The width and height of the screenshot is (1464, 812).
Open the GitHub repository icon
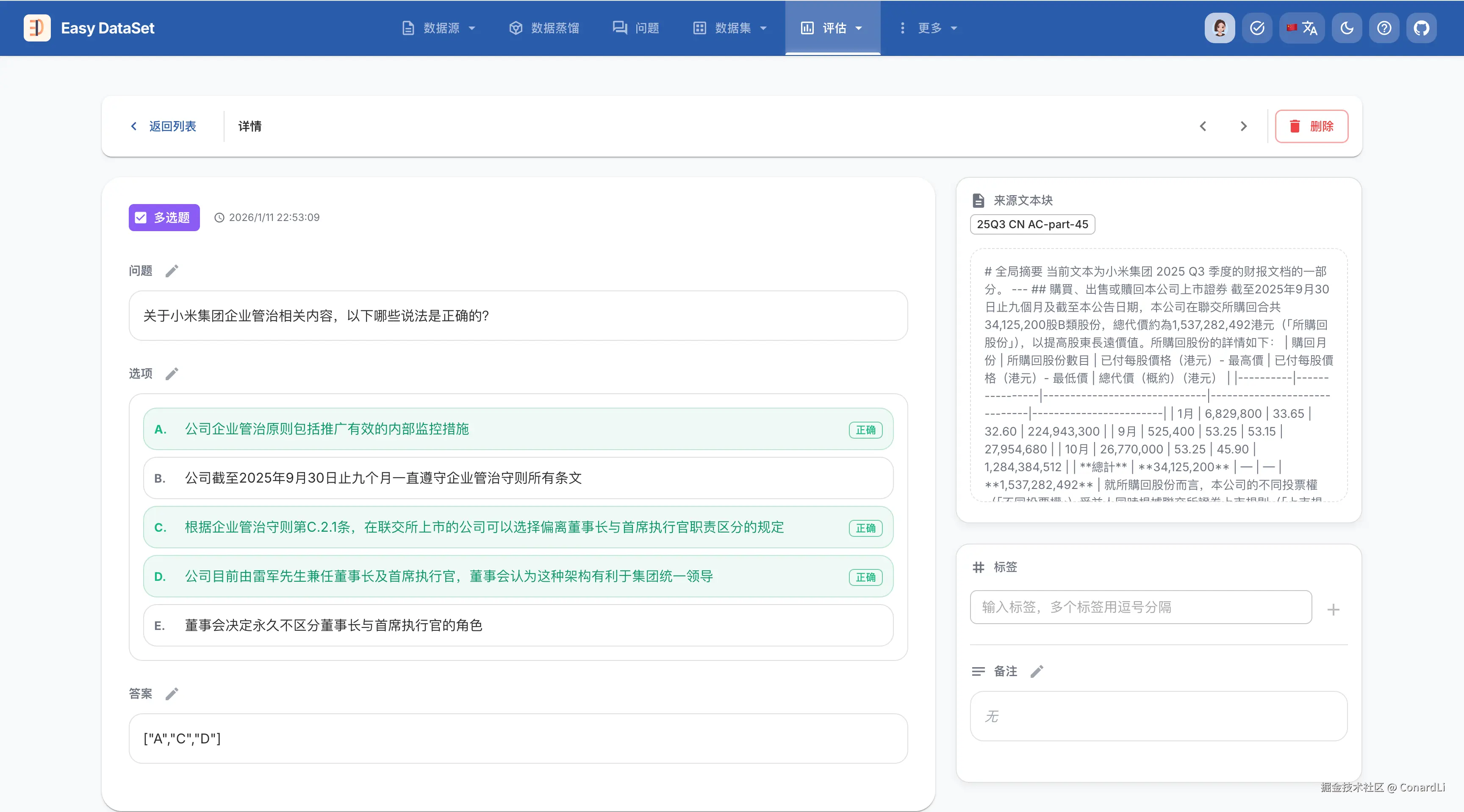(1421, 28)
